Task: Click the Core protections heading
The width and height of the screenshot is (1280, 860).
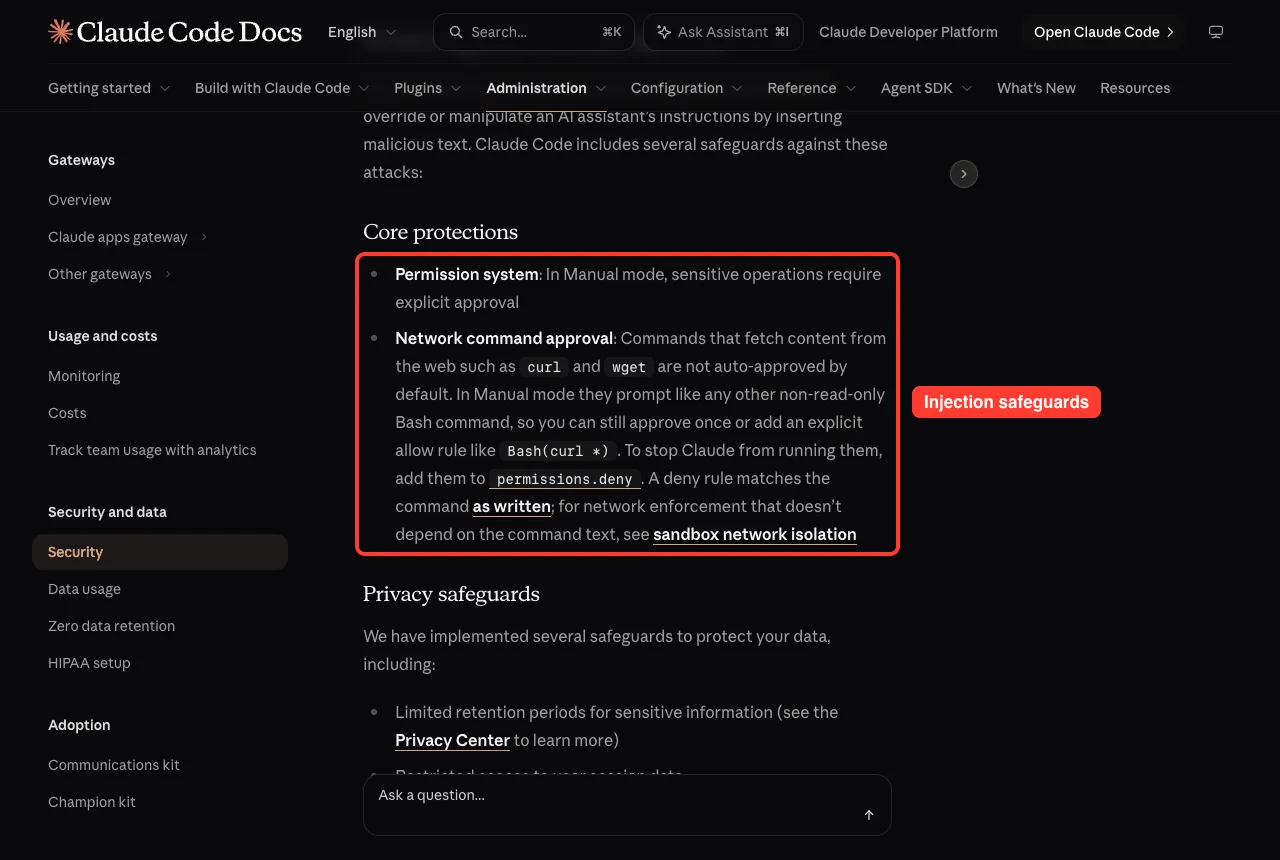Action: pos(440,232)
